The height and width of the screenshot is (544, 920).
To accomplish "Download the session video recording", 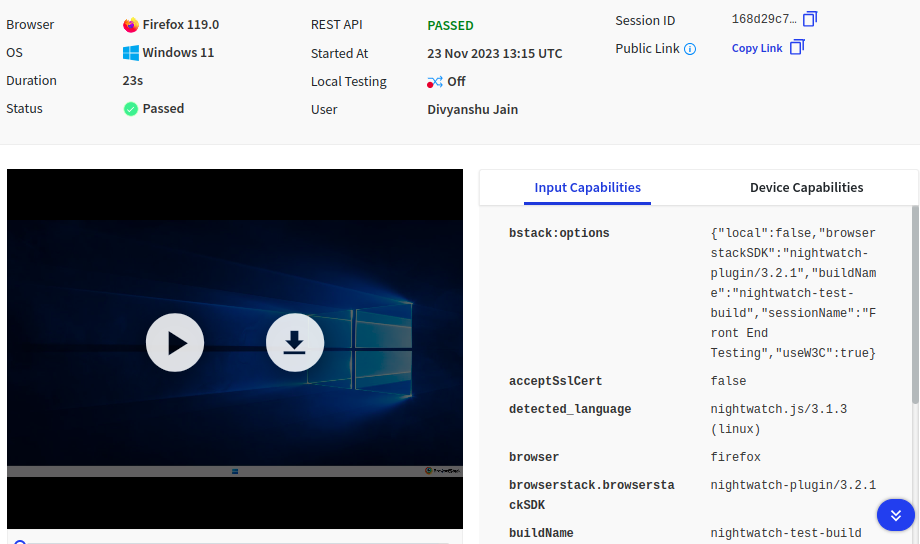I will (x=295, y=343).
